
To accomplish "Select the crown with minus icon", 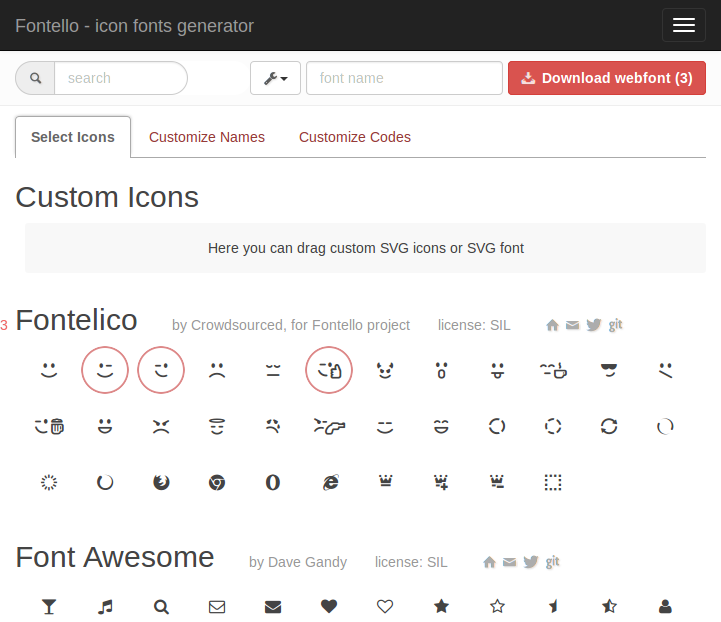I will click(497, 481).
